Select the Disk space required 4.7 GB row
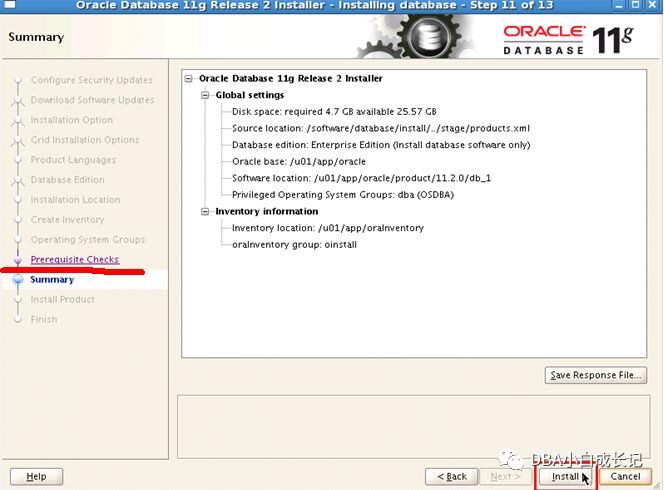The width and height of the screenshot is (664, 490). click(334, 112)
